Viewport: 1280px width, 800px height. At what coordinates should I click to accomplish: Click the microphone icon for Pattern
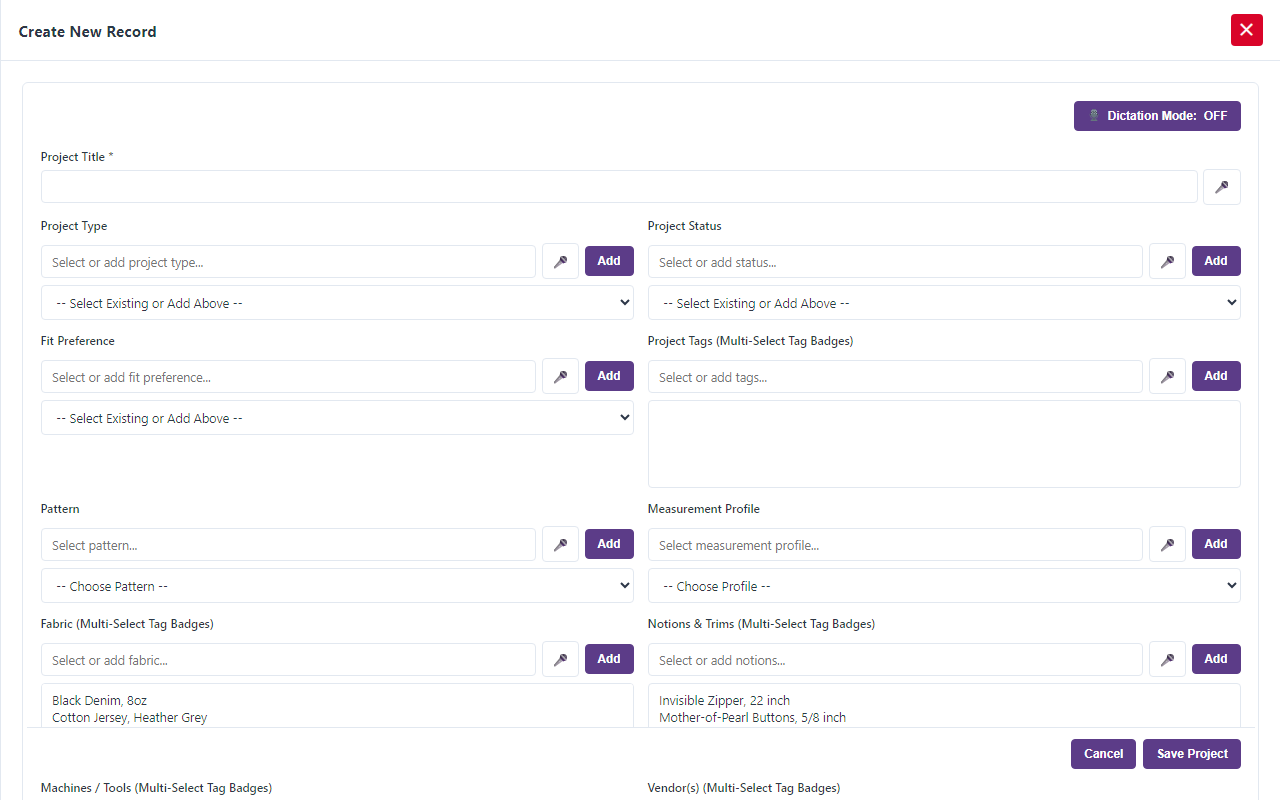click(x=560, y=544)
